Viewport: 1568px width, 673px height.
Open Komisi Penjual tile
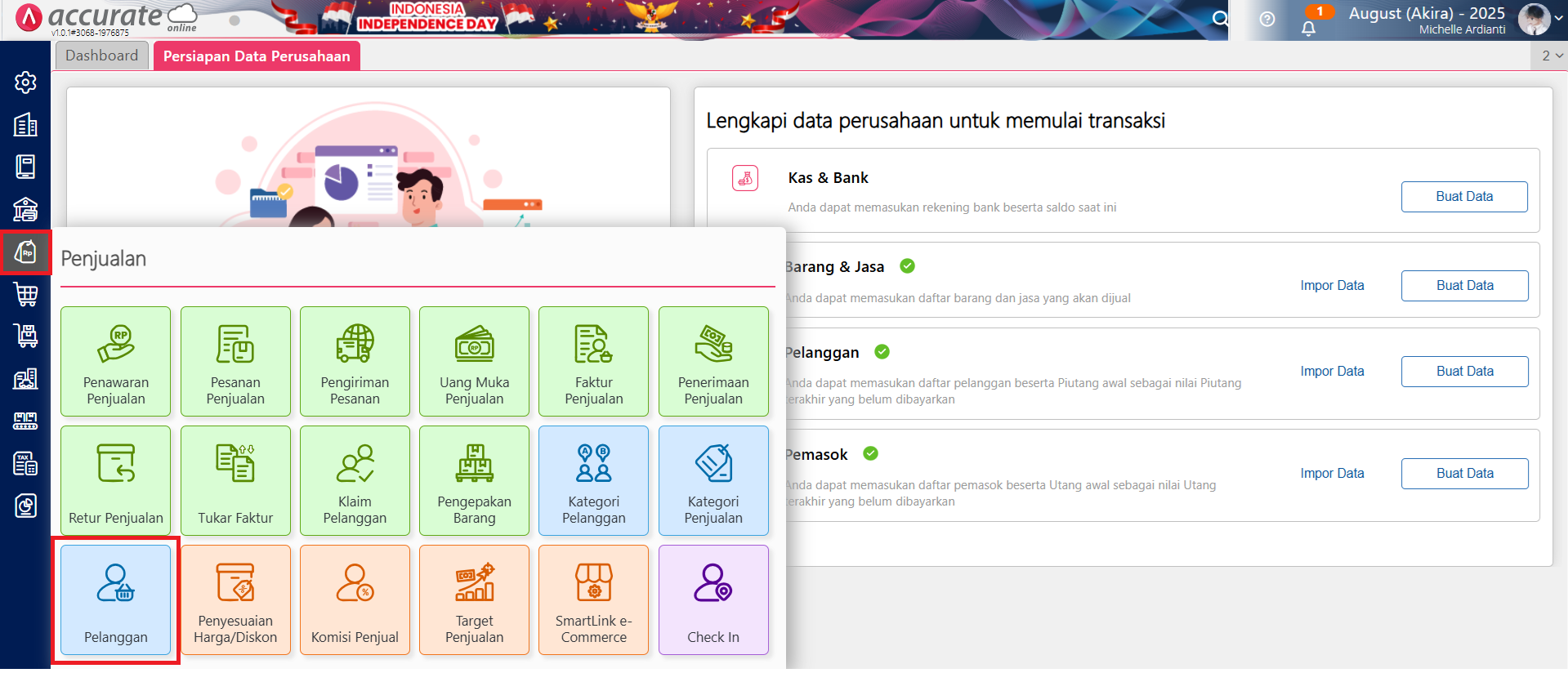pyautogui.click(x=355, y=600)
